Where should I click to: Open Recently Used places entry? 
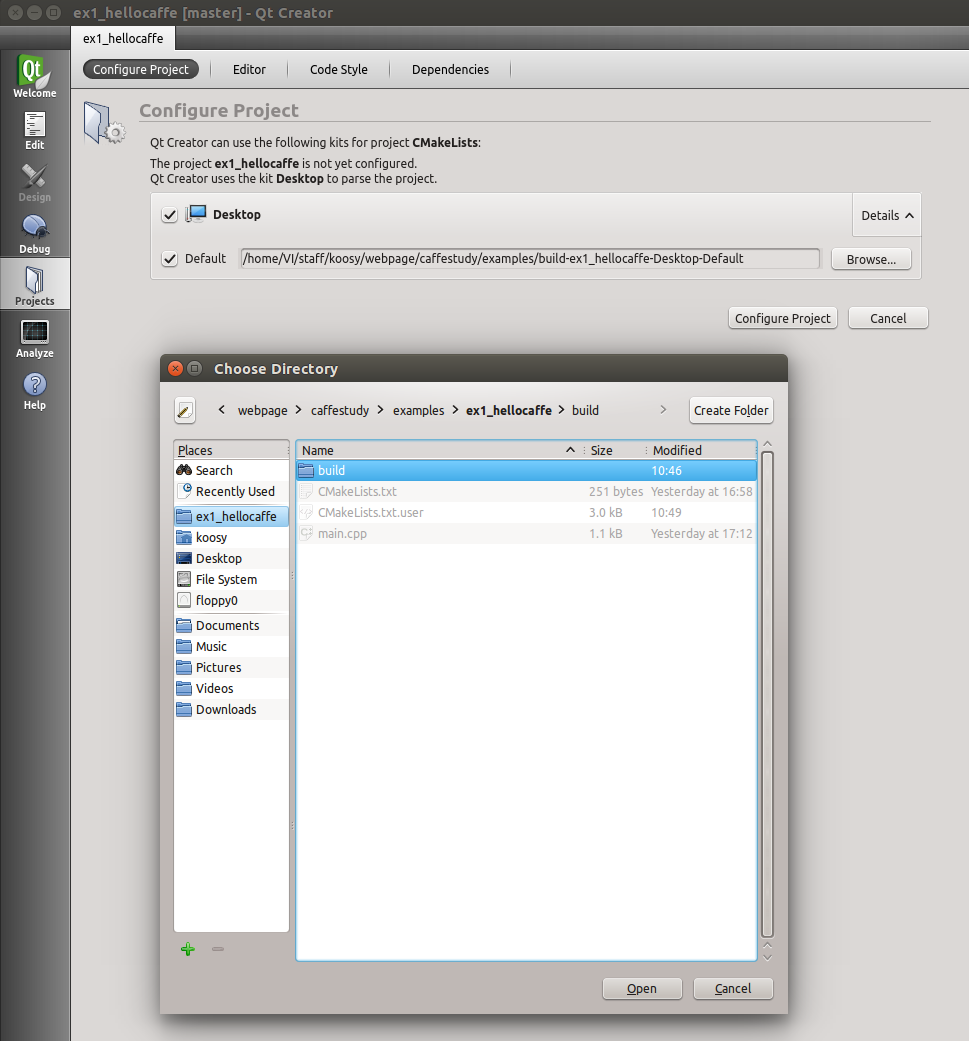[x=231, y=492]
